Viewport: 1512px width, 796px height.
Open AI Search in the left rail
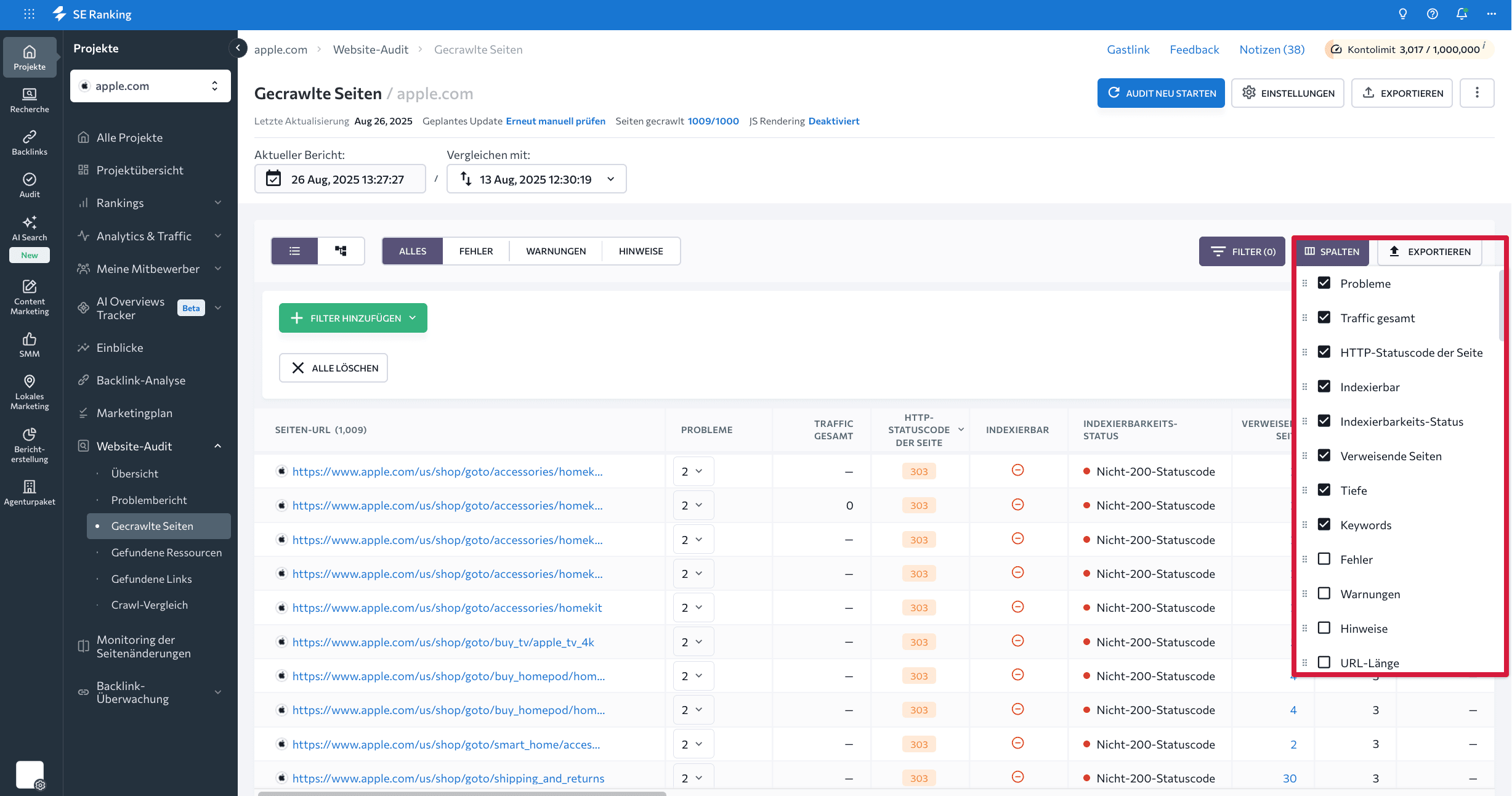tap(30, 228)
